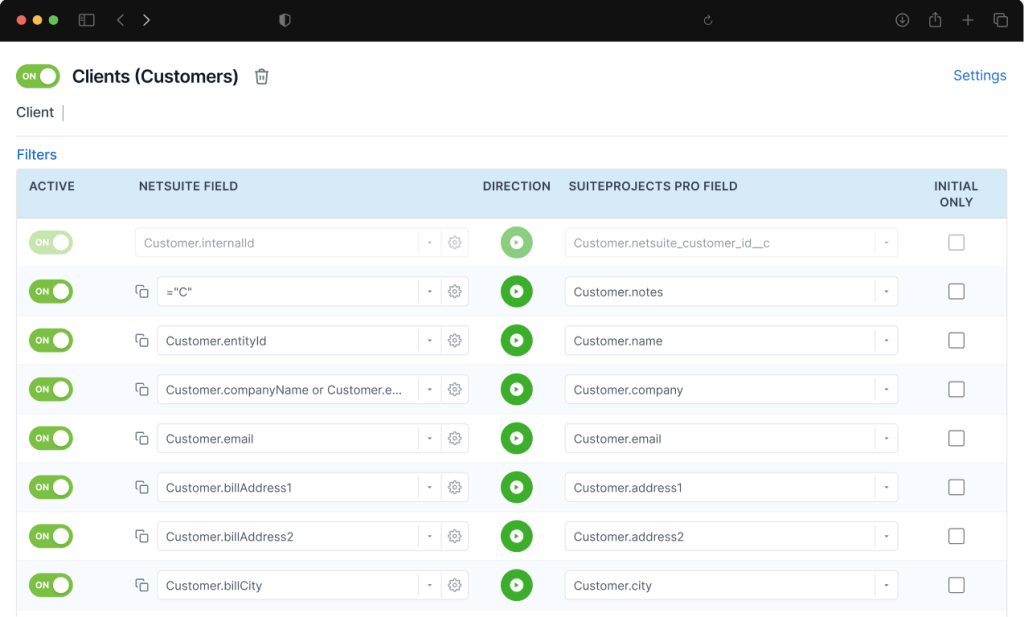Check Initial Only for Customer.name row

tap(956, 340)
